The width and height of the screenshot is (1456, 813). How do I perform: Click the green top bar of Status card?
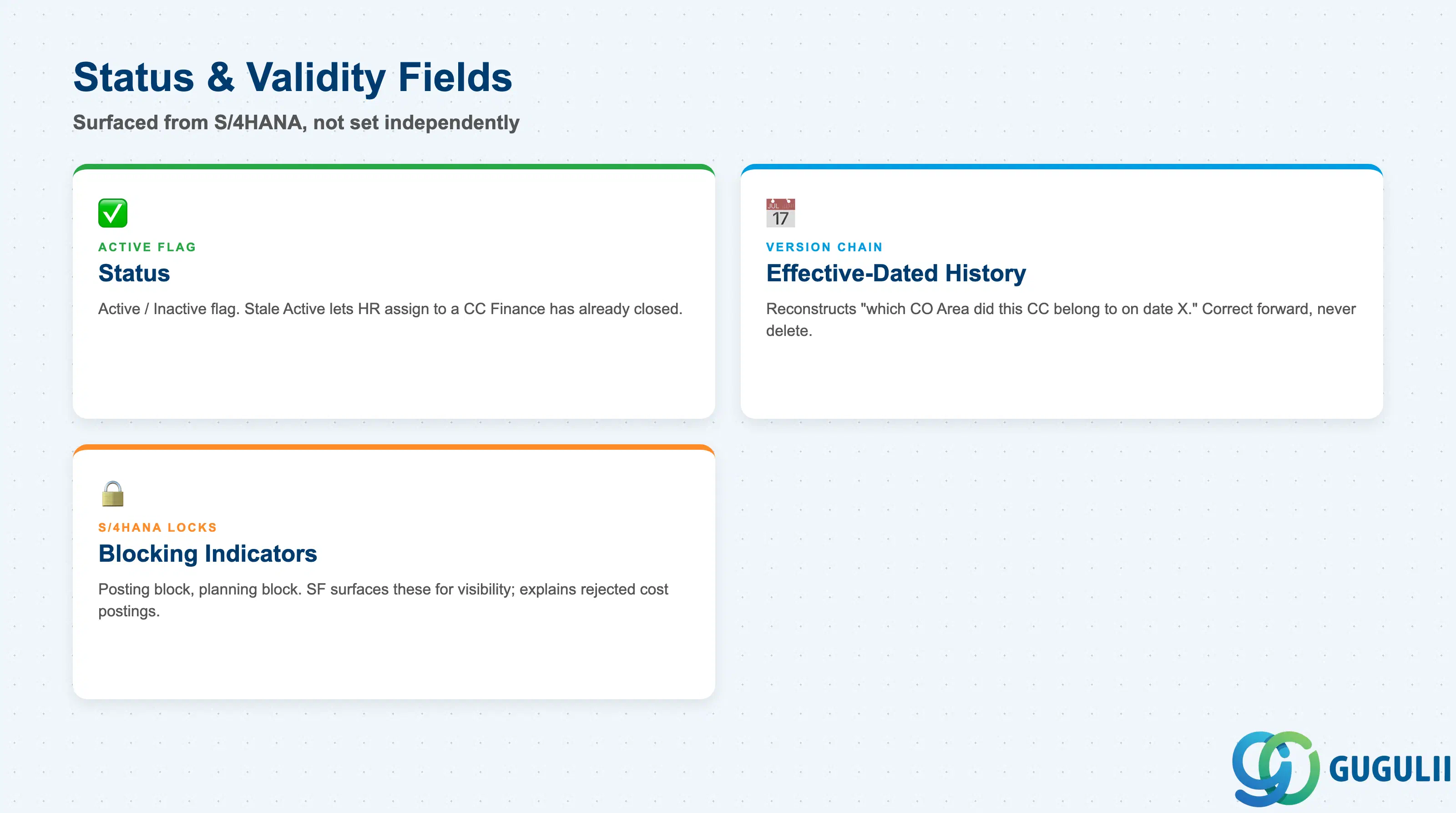tap(394, 167)
